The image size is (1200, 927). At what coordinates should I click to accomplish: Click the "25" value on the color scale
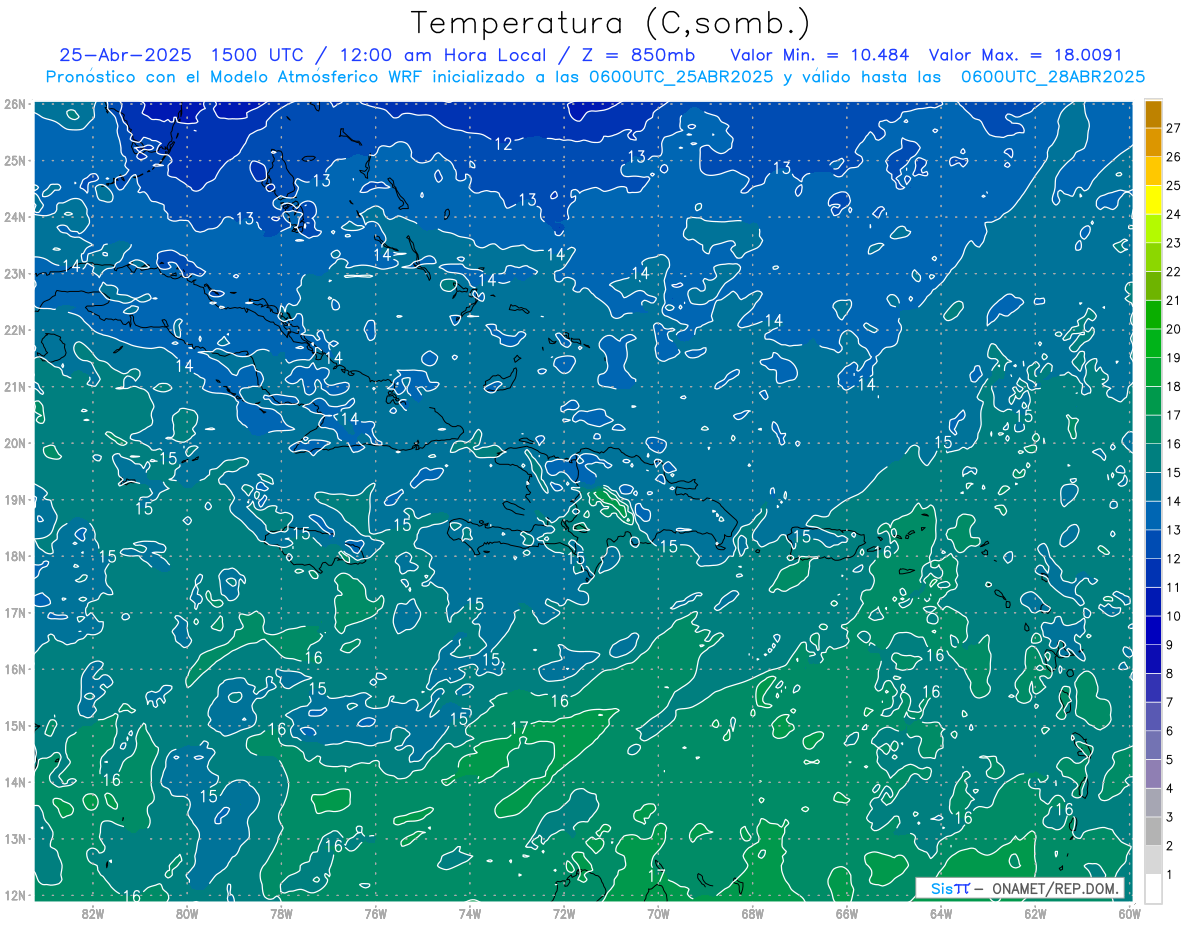pos(1174,186)
